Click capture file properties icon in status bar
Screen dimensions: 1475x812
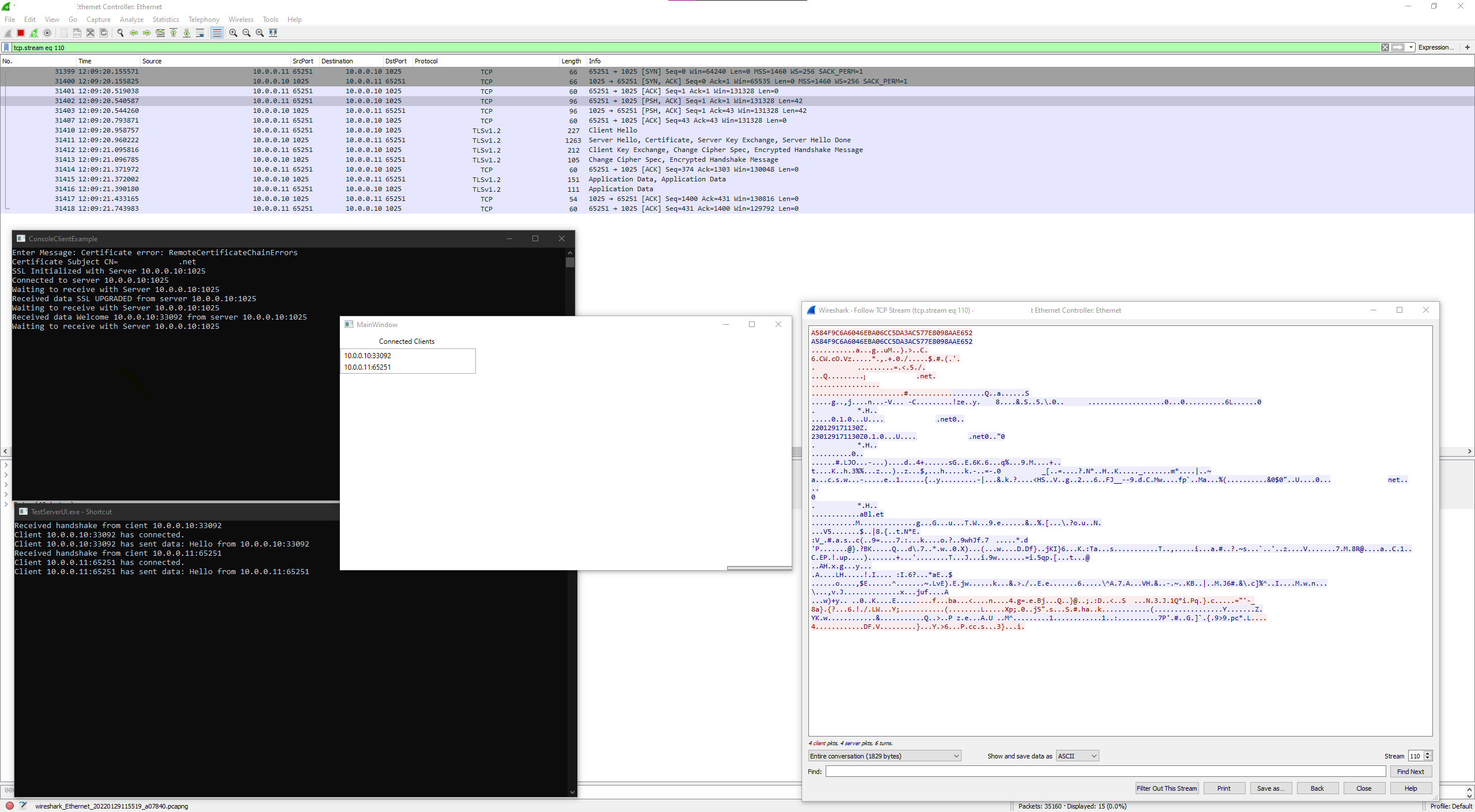pyautogui.click(x=23, y=806)
